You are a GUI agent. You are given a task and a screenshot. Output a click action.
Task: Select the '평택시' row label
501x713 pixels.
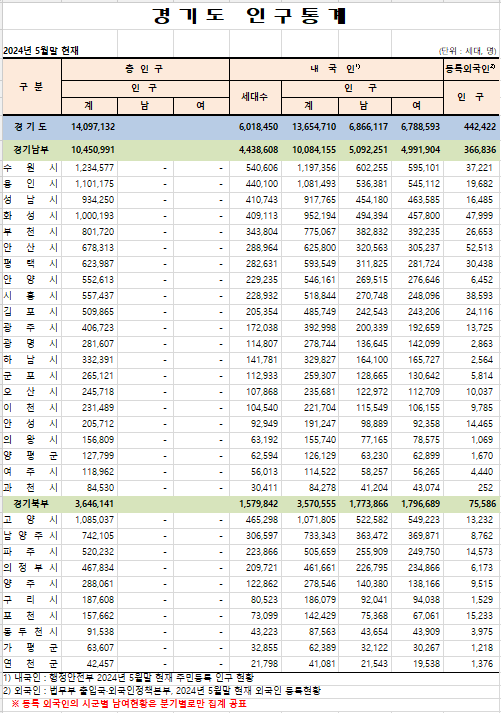point(30,264)
